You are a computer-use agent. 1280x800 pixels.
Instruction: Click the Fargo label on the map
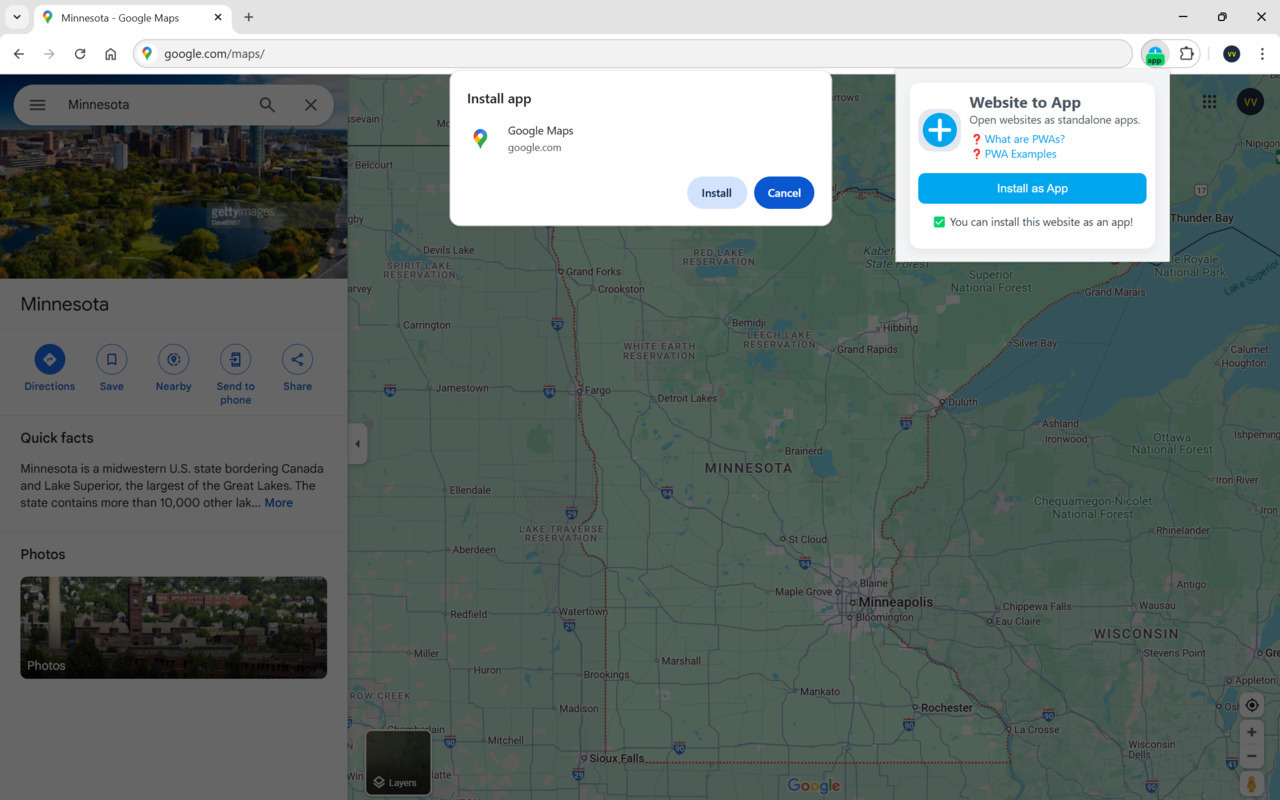[x=597, y=391]
